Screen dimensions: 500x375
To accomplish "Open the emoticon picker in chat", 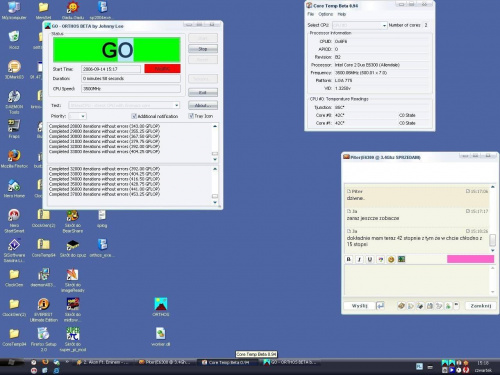I will coord(391,259).
